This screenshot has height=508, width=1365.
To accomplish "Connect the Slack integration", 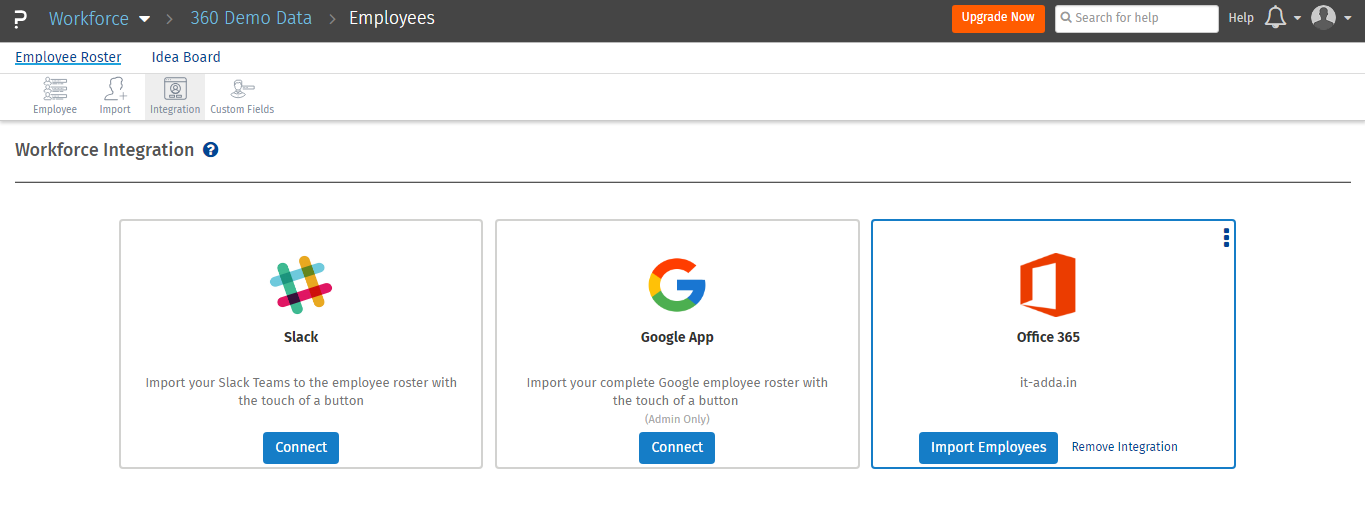I will (x=301, y=447).
